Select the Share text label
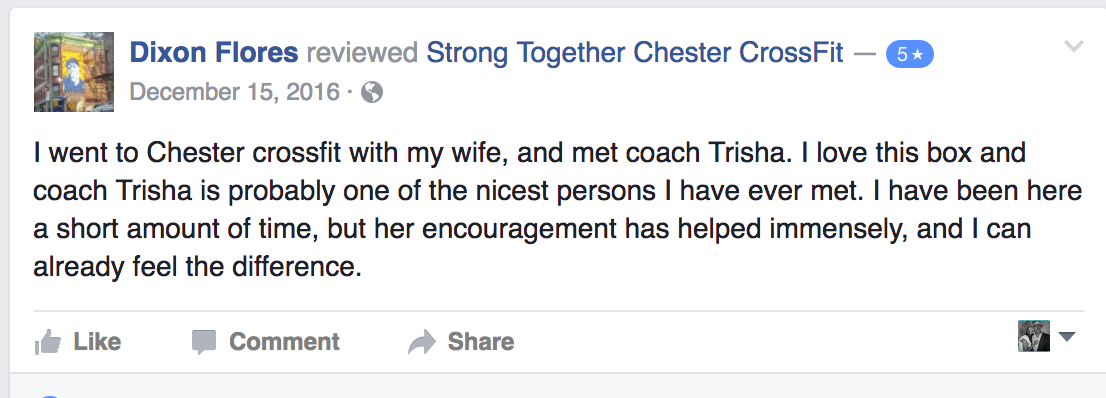The height and width of the screenshot is (398, 1106). (x=481, y=342)
